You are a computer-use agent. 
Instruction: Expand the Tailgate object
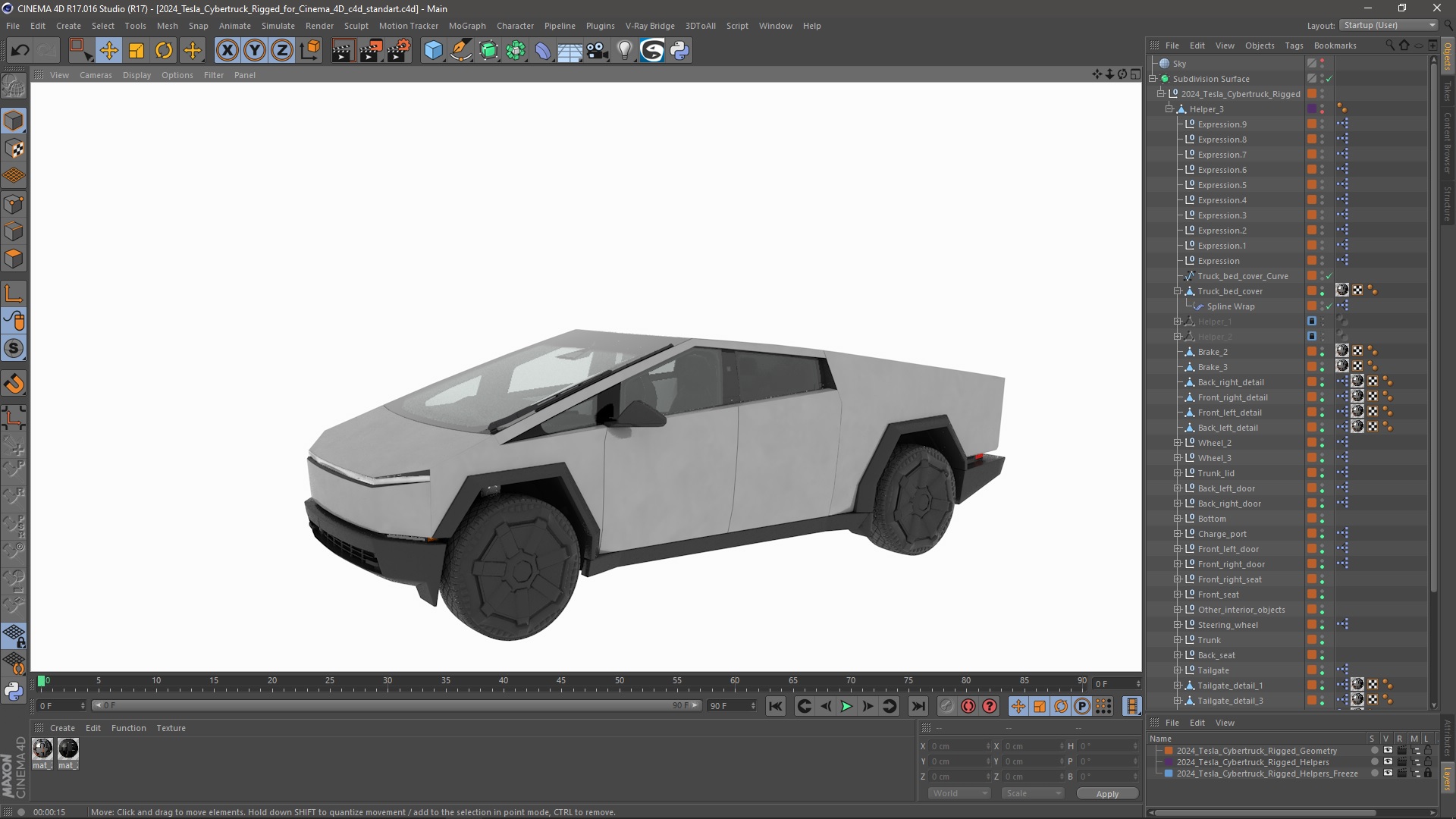pyautogui.click(x=1178, y=670)
